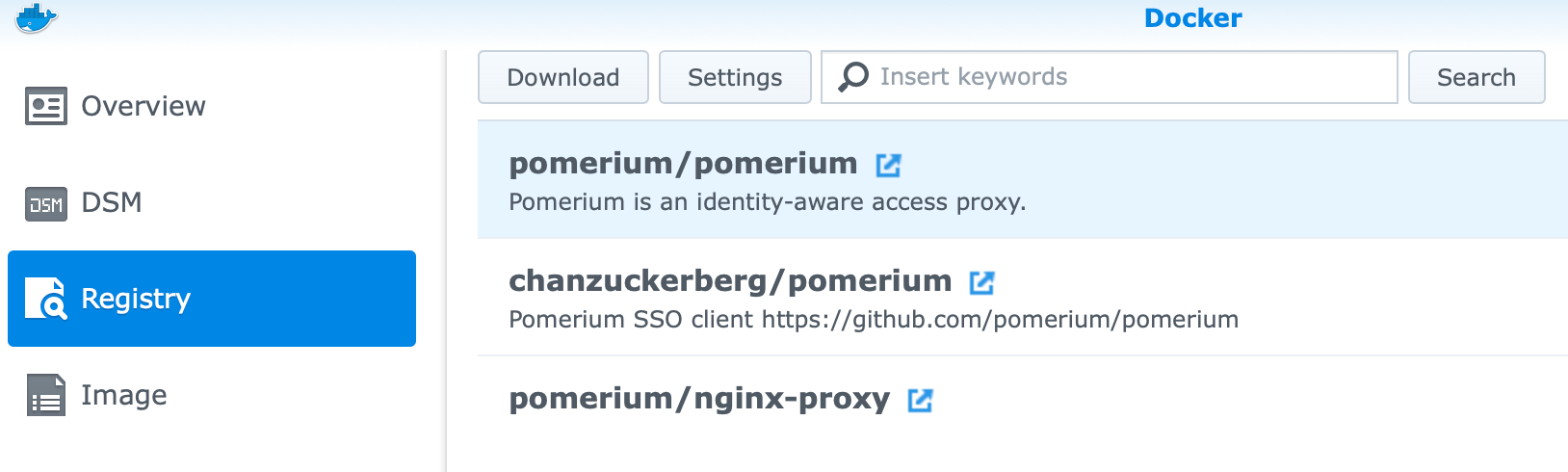Open registry Settings

[735, 77]
